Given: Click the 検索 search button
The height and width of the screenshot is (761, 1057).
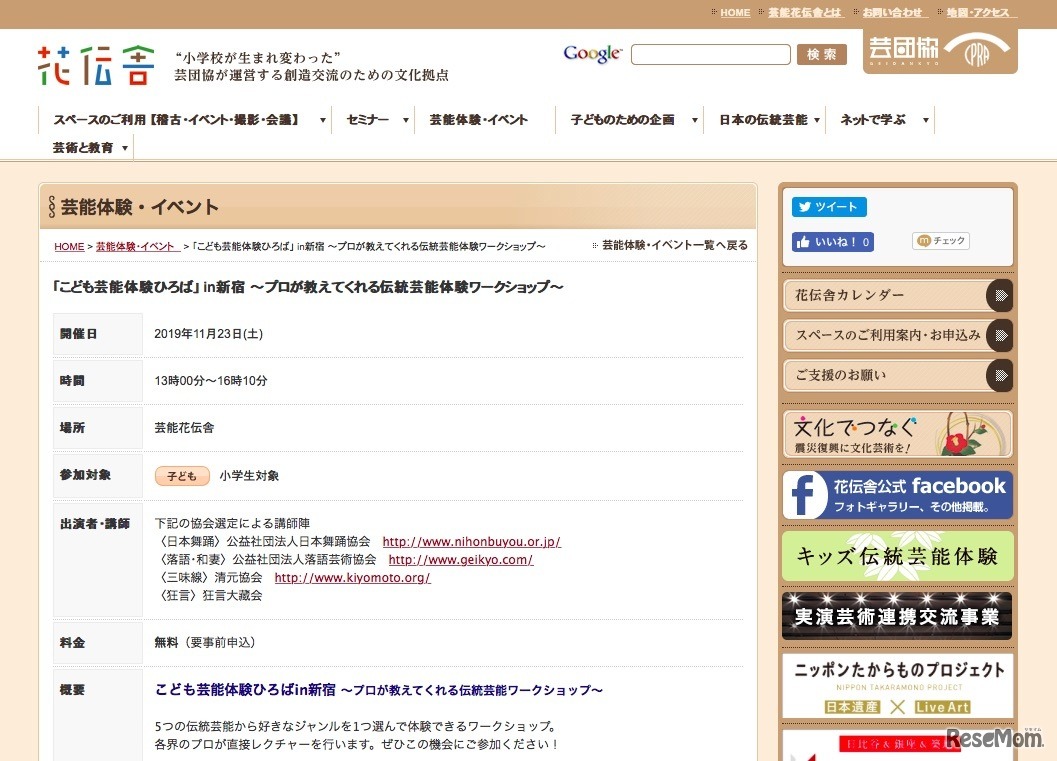Looking at the screenshot, I should pos(821,54).
